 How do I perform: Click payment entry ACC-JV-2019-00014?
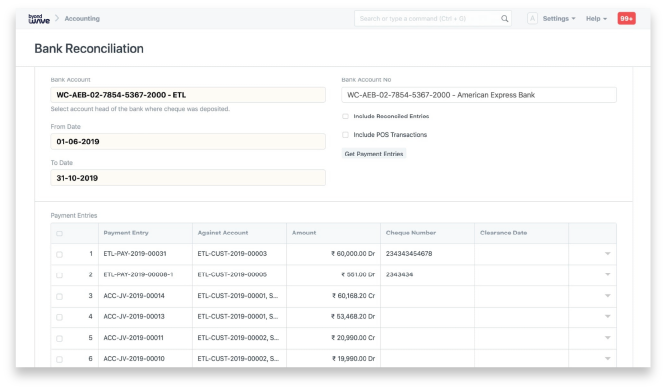(134, 296)
